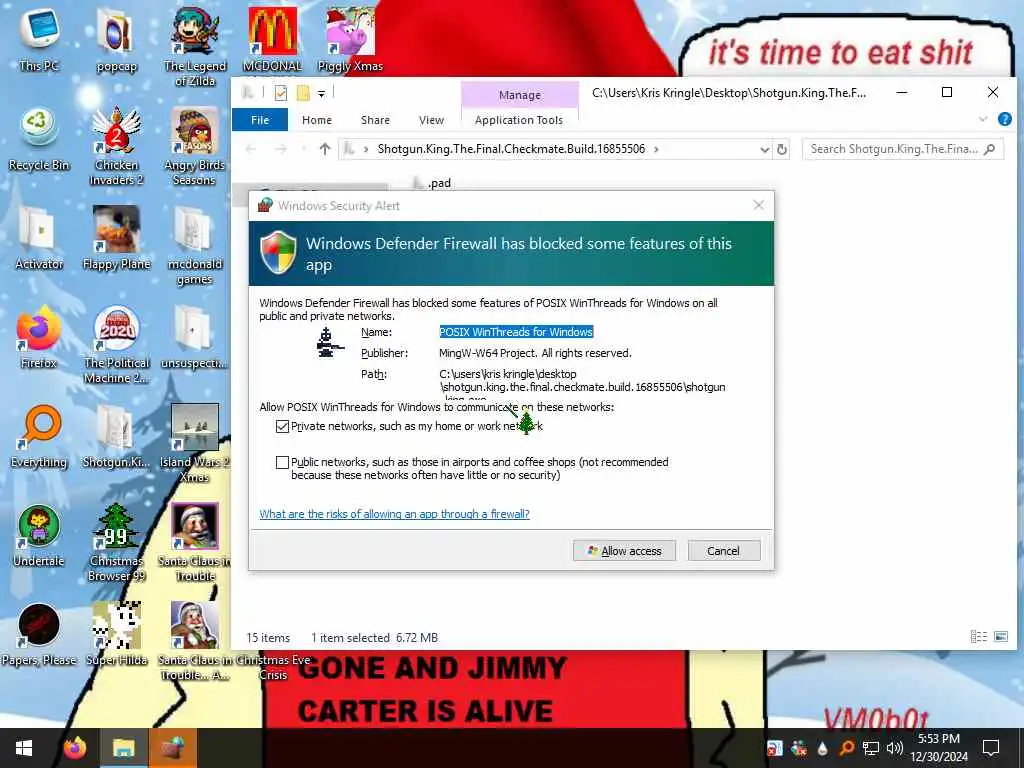Click the selected POSIX WinThreads name text
This screenshot has height=768, width=1024.
[516, 332]
